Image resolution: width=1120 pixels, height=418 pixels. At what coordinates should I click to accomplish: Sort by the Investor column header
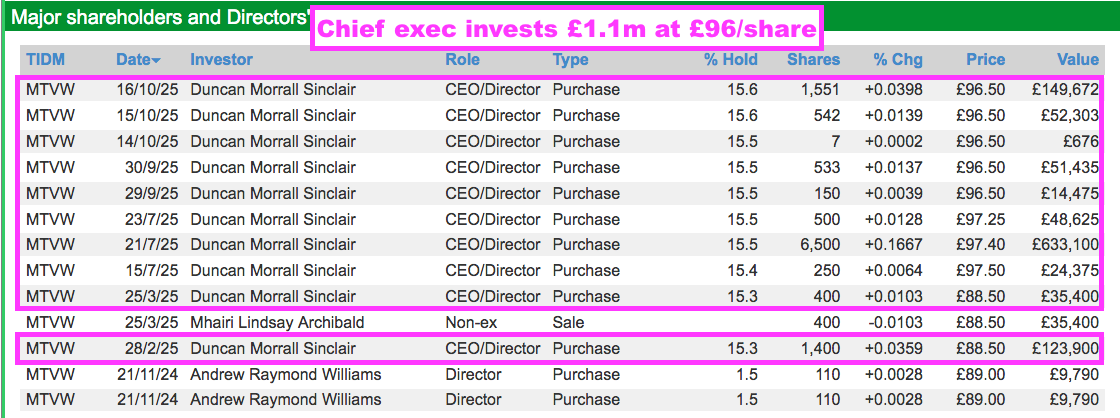(221, 60)
